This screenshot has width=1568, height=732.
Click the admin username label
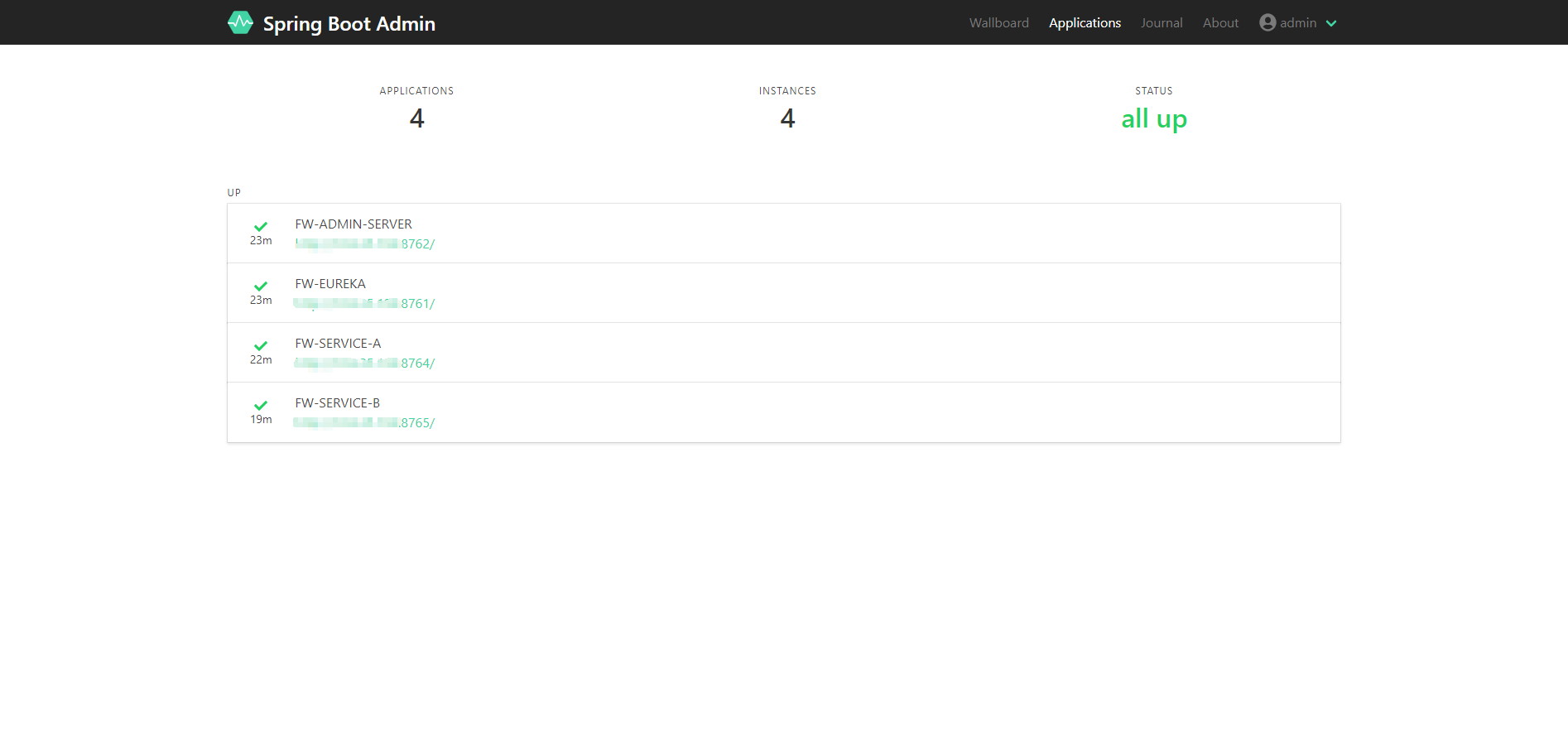[x=1298, y=23]
